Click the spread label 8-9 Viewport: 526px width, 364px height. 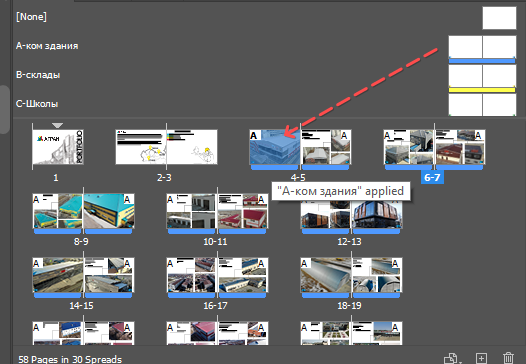coord(81,242)
